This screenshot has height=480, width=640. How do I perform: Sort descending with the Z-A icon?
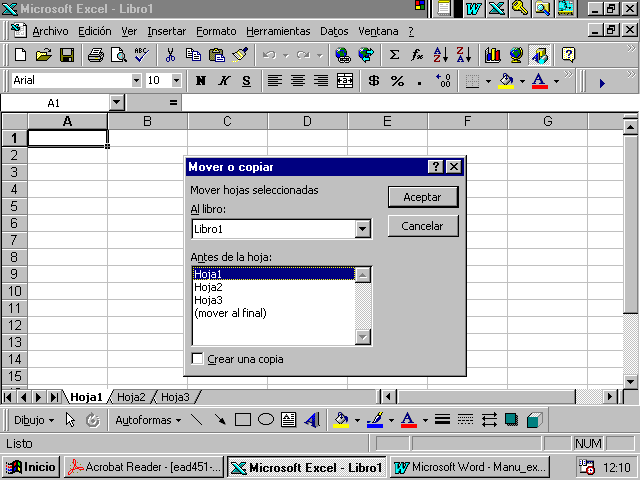click(464, 55)
